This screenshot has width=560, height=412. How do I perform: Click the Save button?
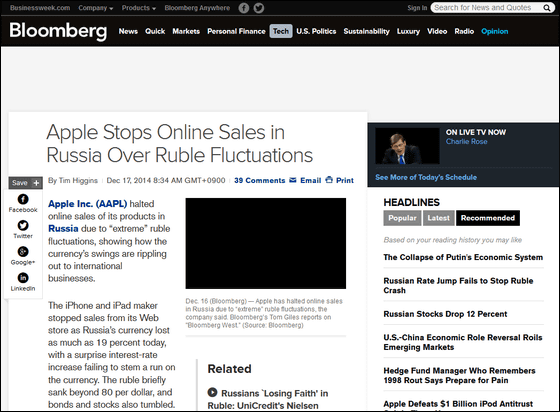click(25, 183)
